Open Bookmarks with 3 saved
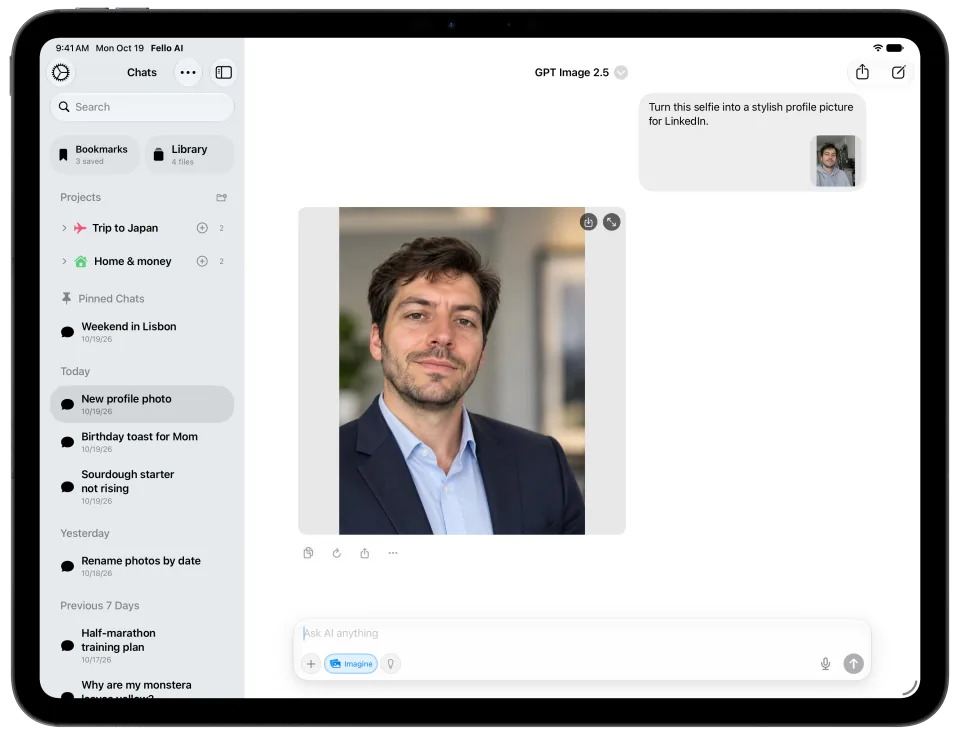Image resolution: width=960 pixels, height=736 pixels. tap(95, 155)
